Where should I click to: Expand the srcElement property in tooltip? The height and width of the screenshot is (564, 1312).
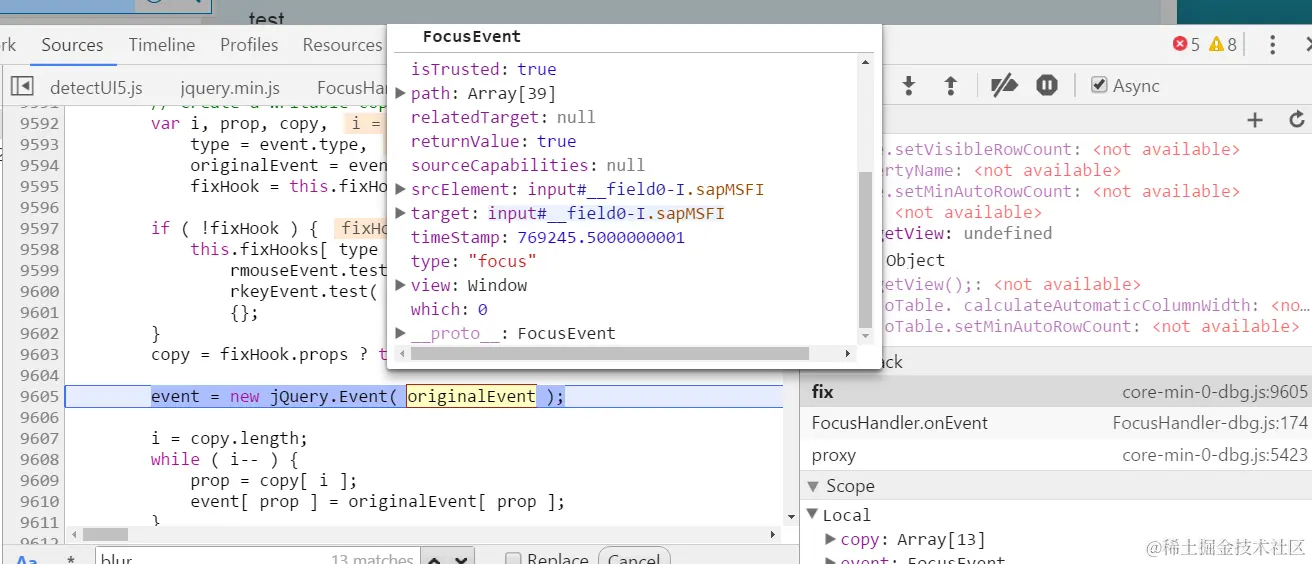point(401,189)
